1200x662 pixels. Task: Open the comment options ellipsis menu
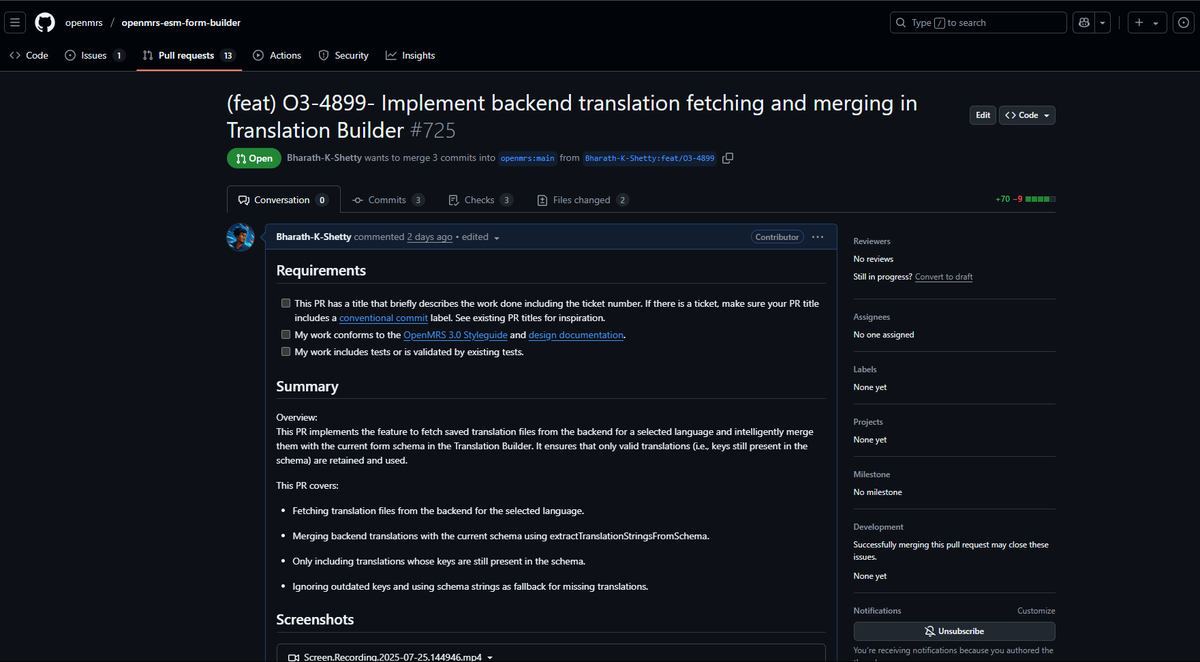[x=818, y=237]
